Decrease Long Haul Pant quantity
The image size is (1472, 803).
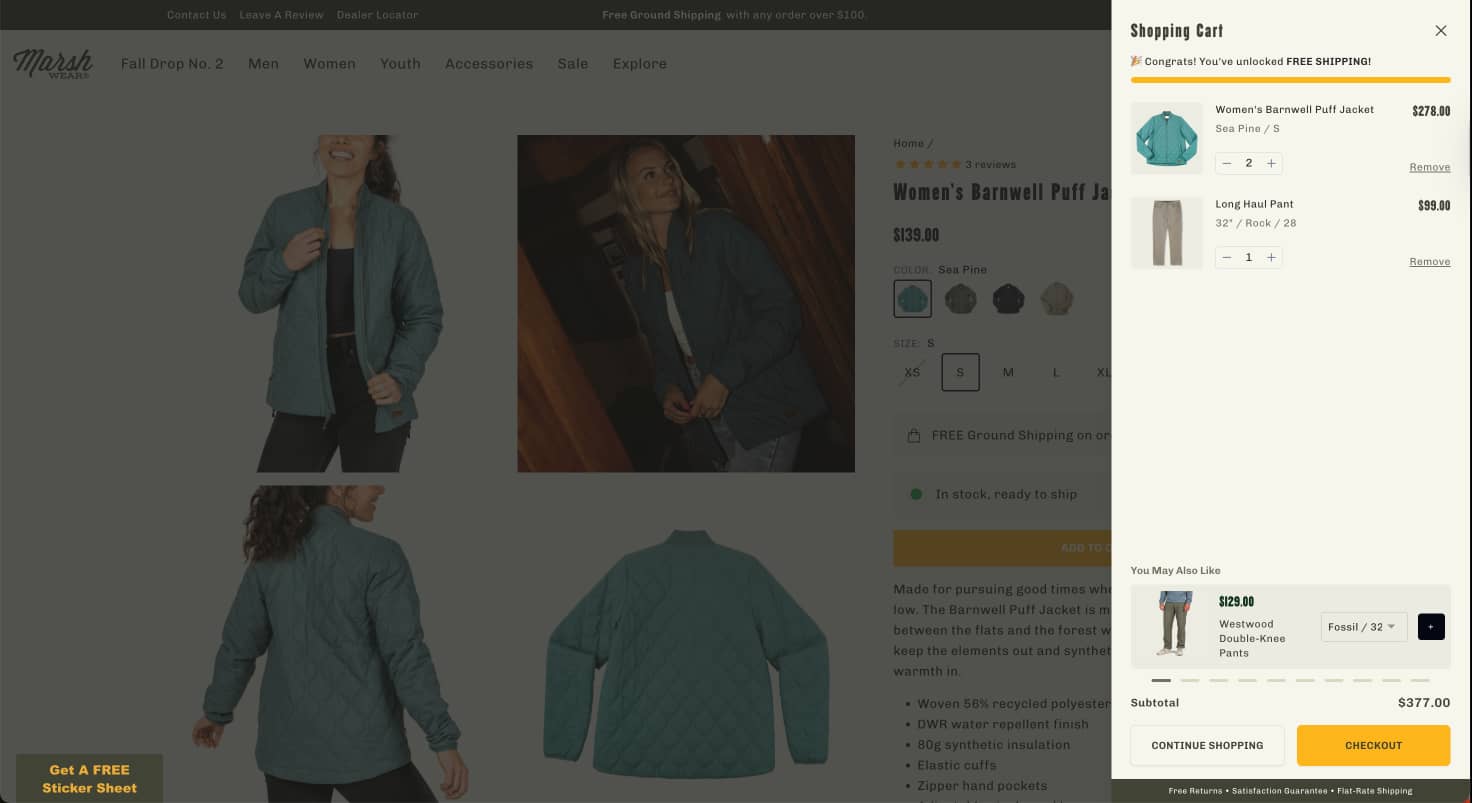tap(1227, 258)
